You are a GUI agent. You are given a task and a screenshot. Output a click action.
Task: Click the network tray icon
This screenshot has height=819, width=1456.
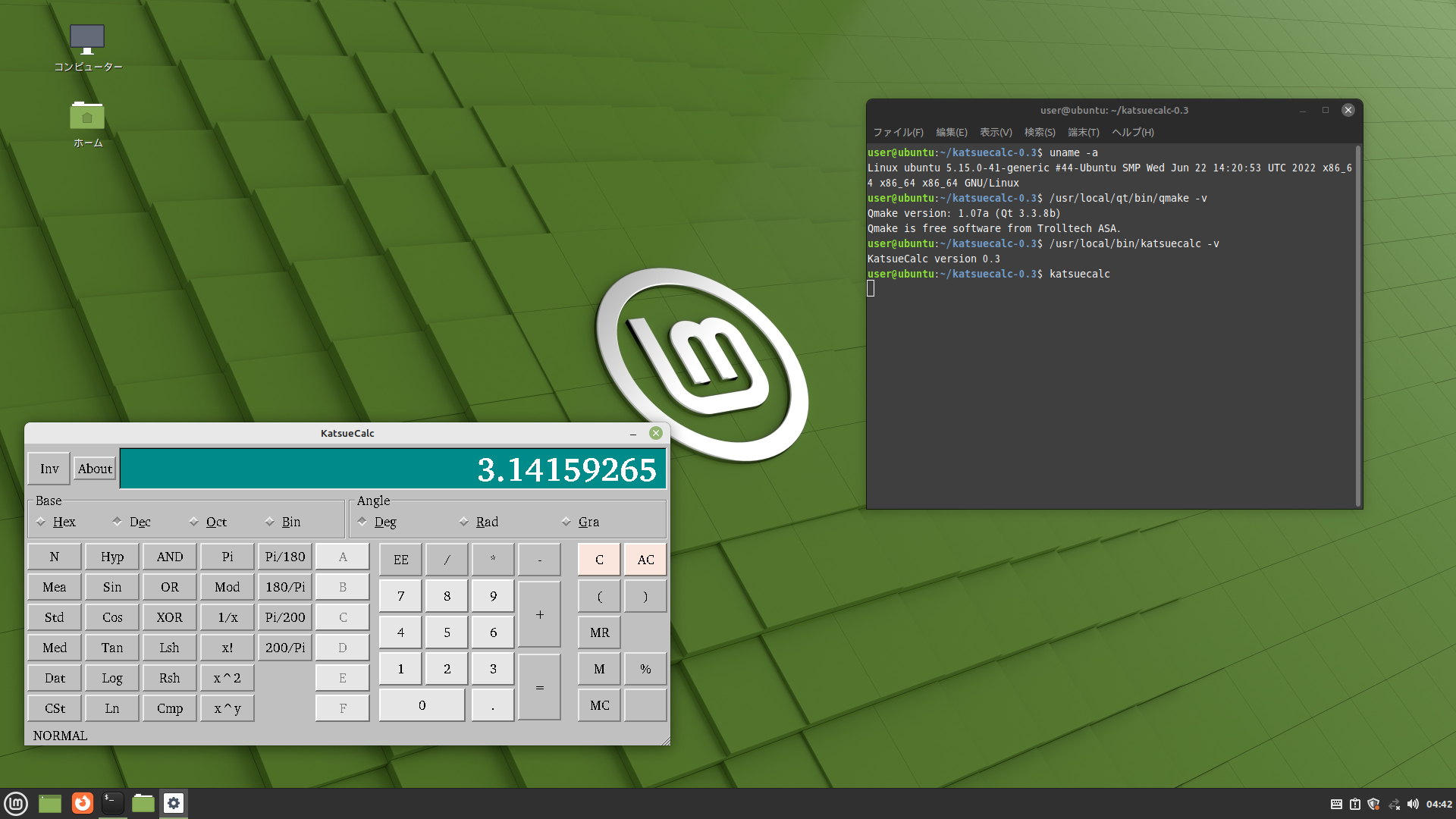pyautogui.click(x=1394, y=804)
